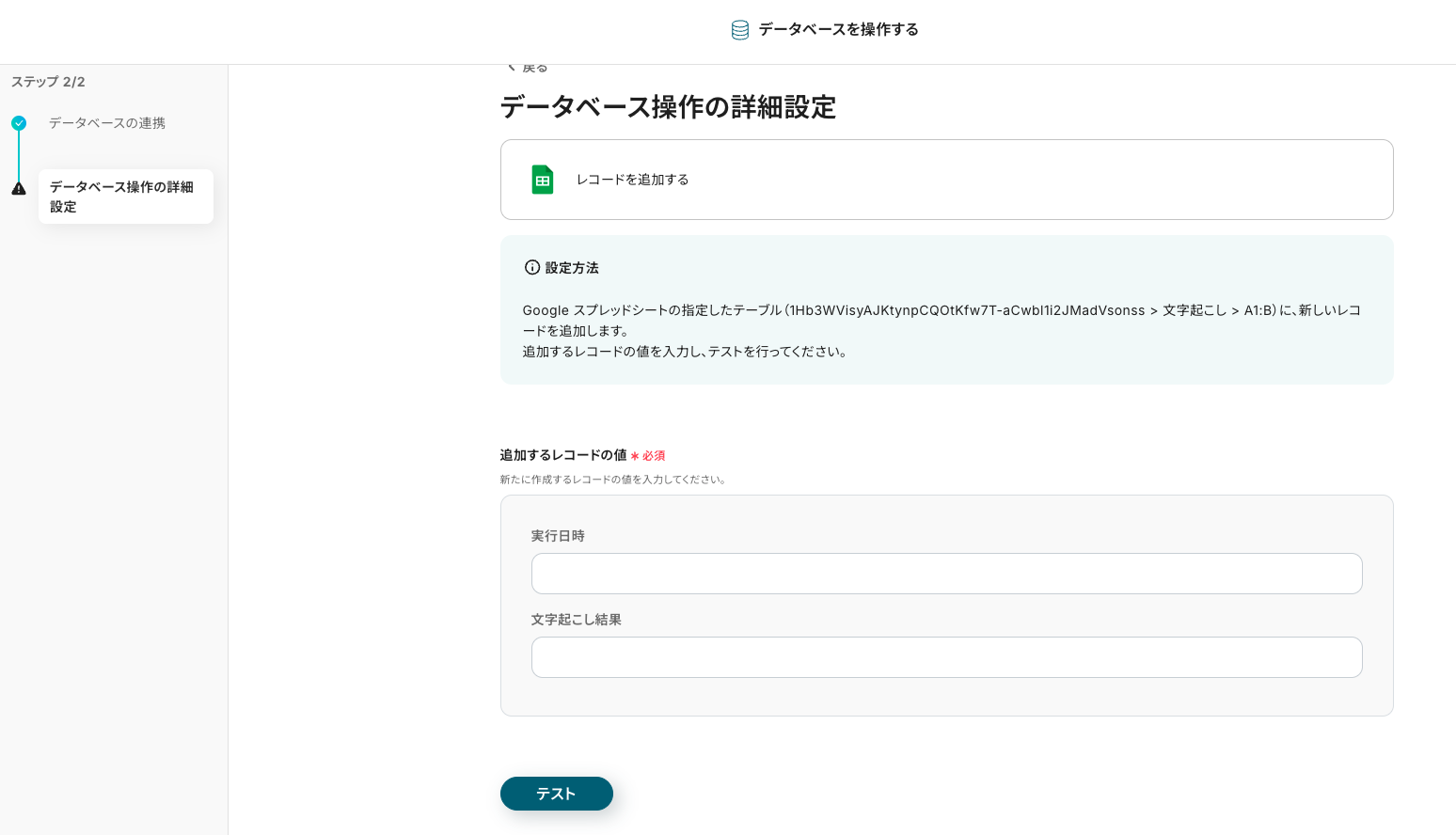This screenshot has width=1456, height=835.
Task: Go back using the 戻る link
Action: click(x=534, y=69)
